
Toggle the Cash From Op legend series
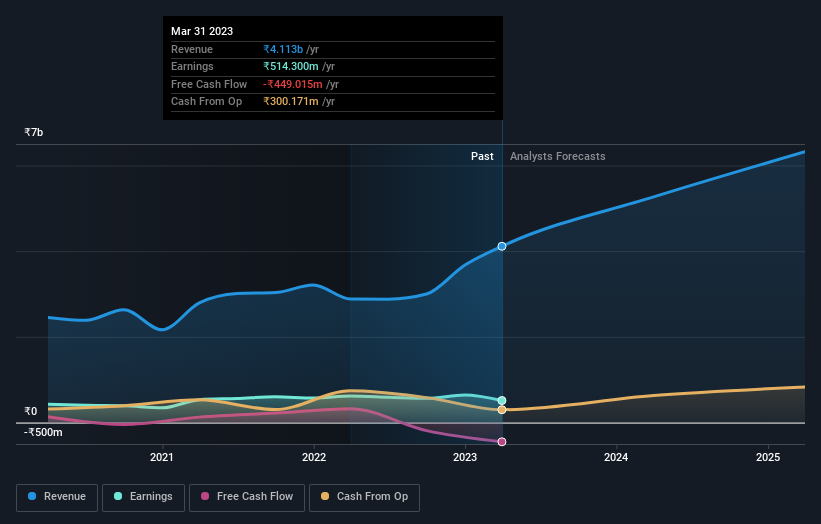pyautogui.click(x=364, y=497)
